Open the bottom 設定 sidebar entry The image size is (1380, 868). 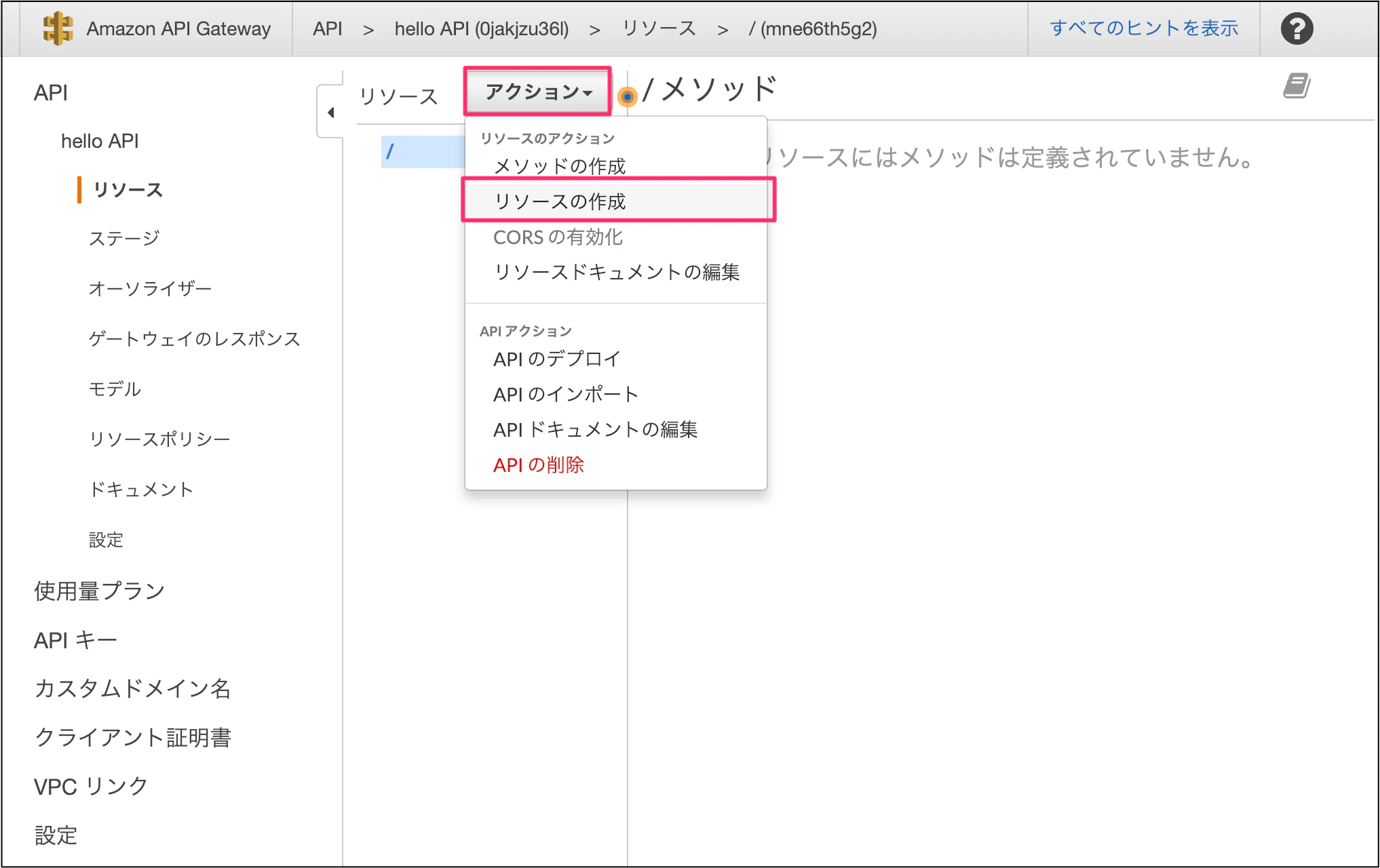click(x=56, y=835)
